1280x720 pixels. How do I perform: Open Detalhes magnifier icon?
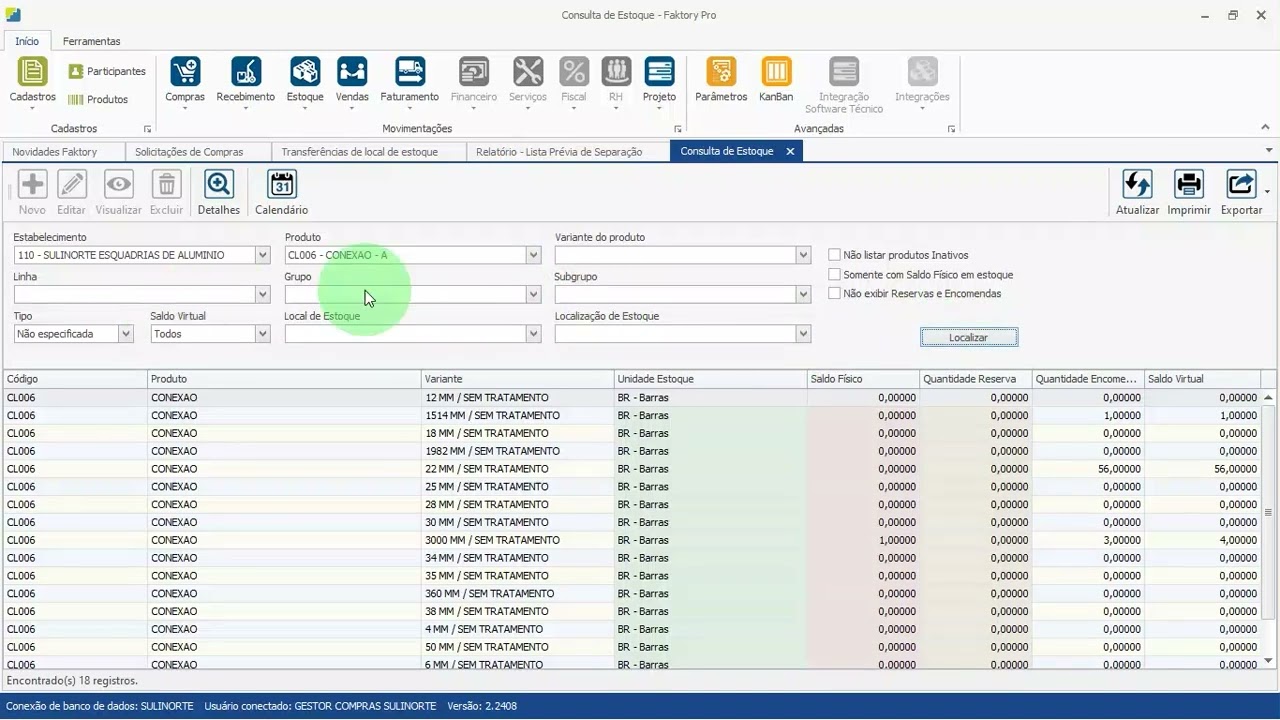[219, 185]
